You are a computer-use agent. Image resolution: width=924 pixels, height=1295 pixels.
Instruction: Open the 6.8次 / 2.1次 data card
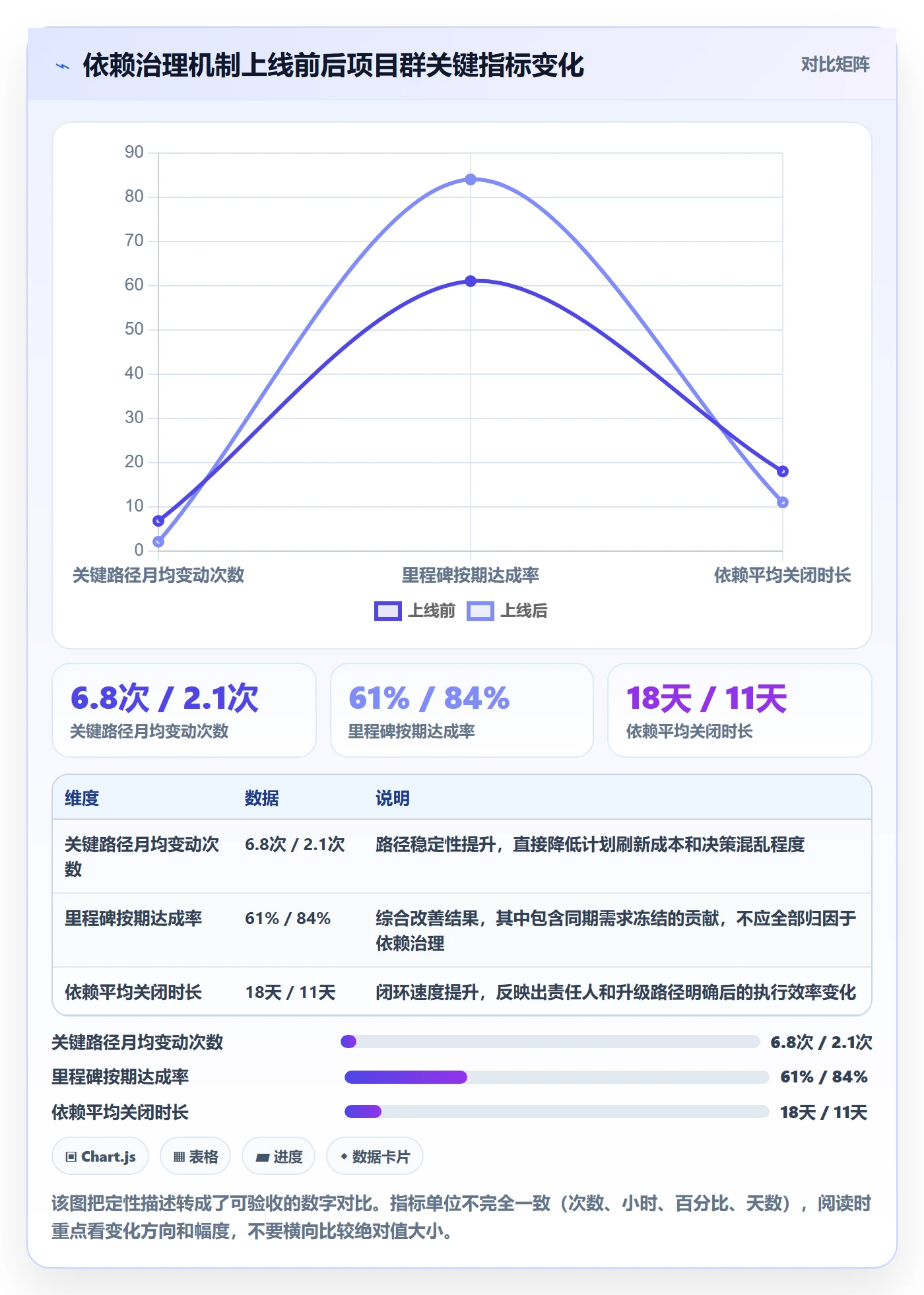click(184, 710)
